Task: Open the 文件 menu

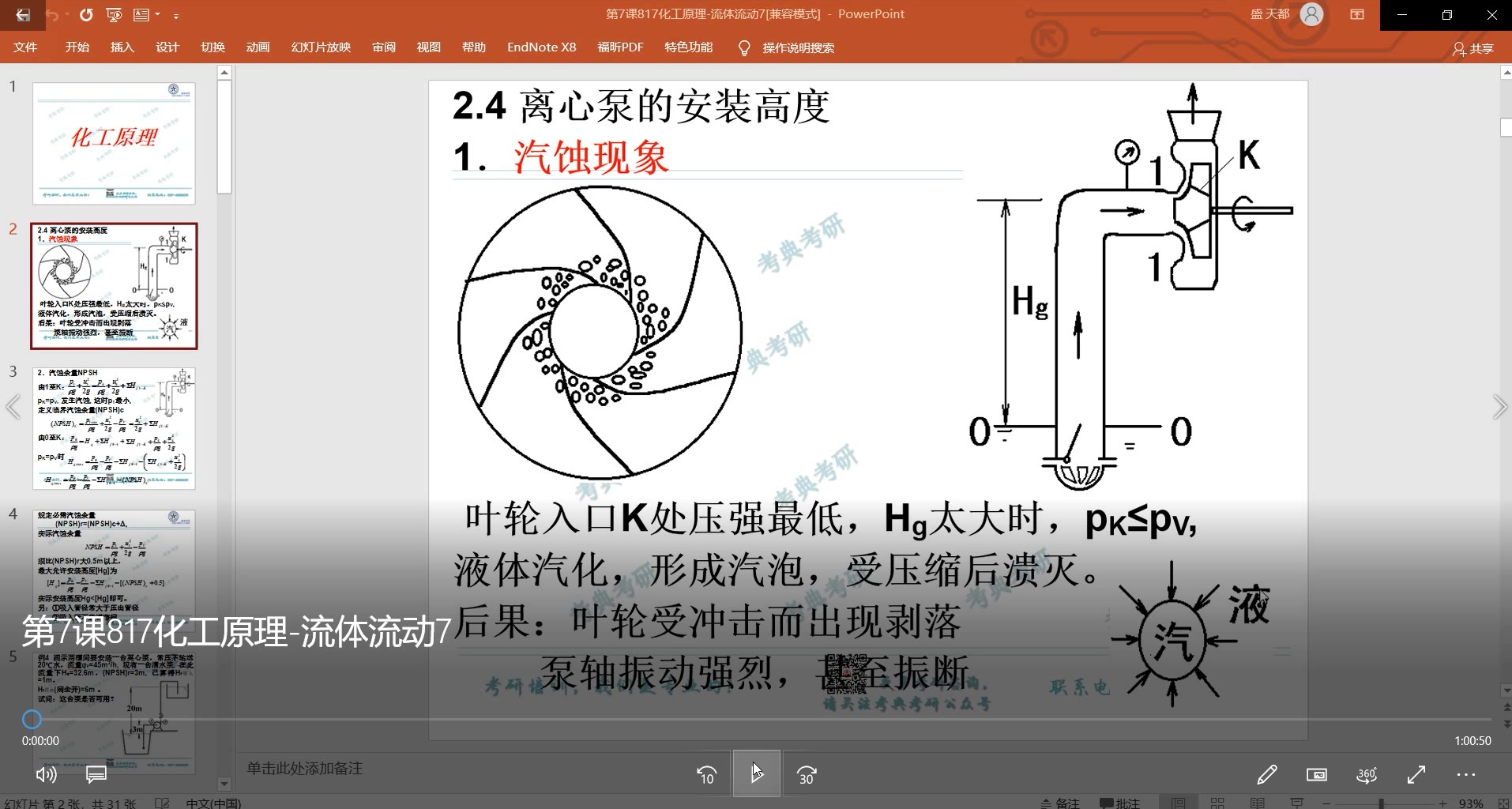Action: pyautogui.click(x=25, y=47)
